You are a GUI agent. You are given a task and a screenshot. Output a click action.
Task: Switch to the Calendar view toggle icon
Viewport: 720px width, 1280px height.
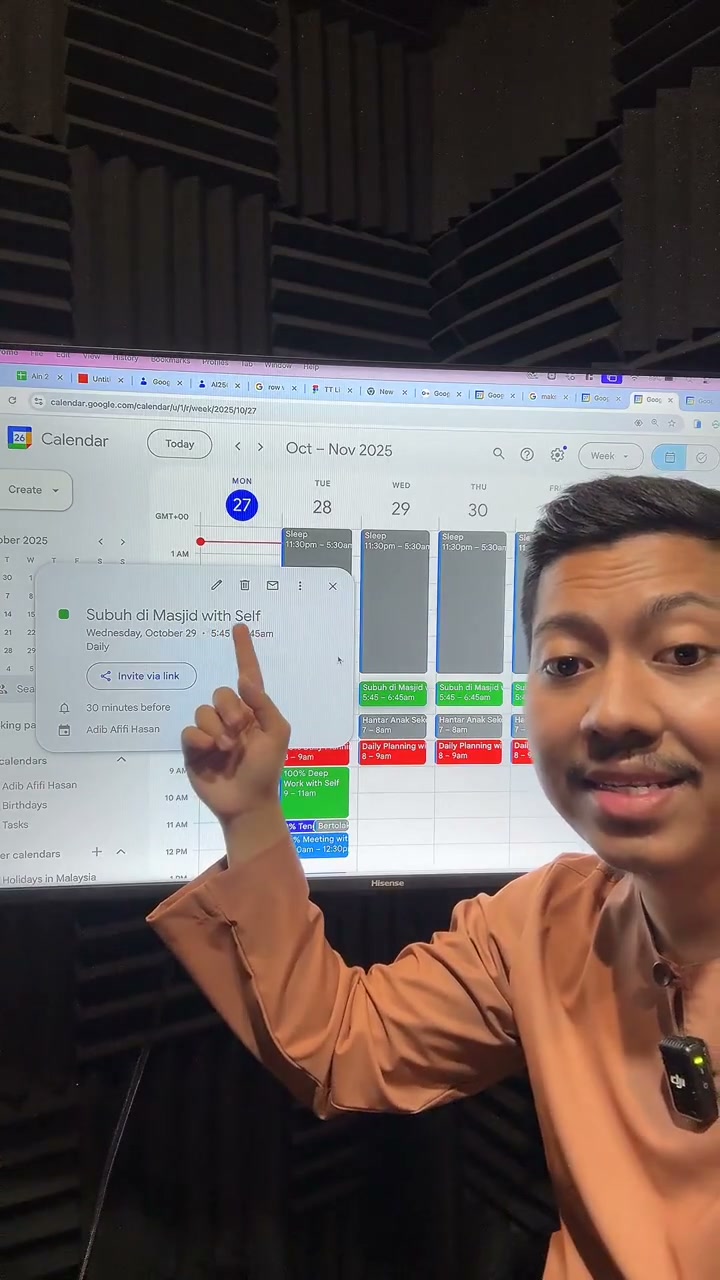(669, 458)
